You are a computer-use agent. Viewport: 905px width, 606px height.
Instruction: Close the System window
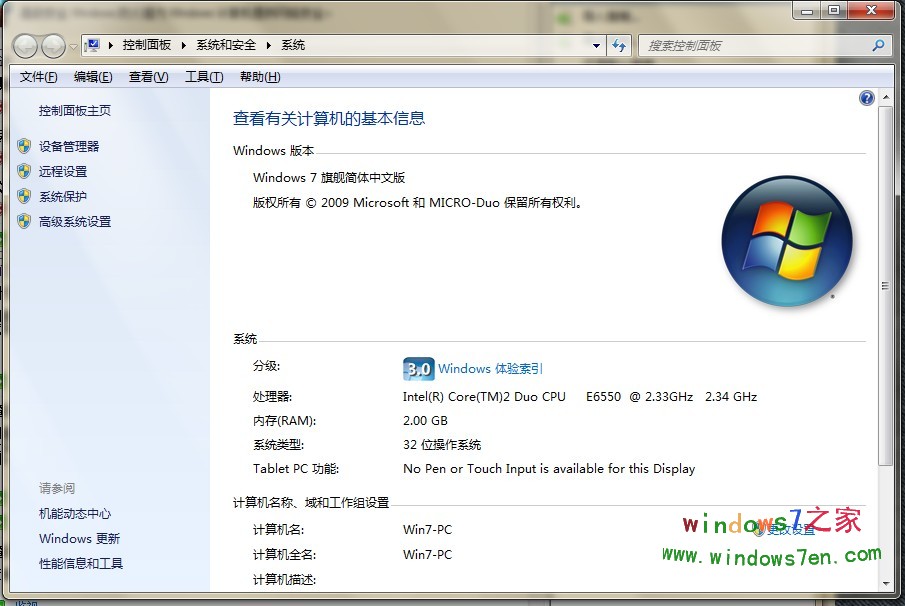(x=872, y=10)
